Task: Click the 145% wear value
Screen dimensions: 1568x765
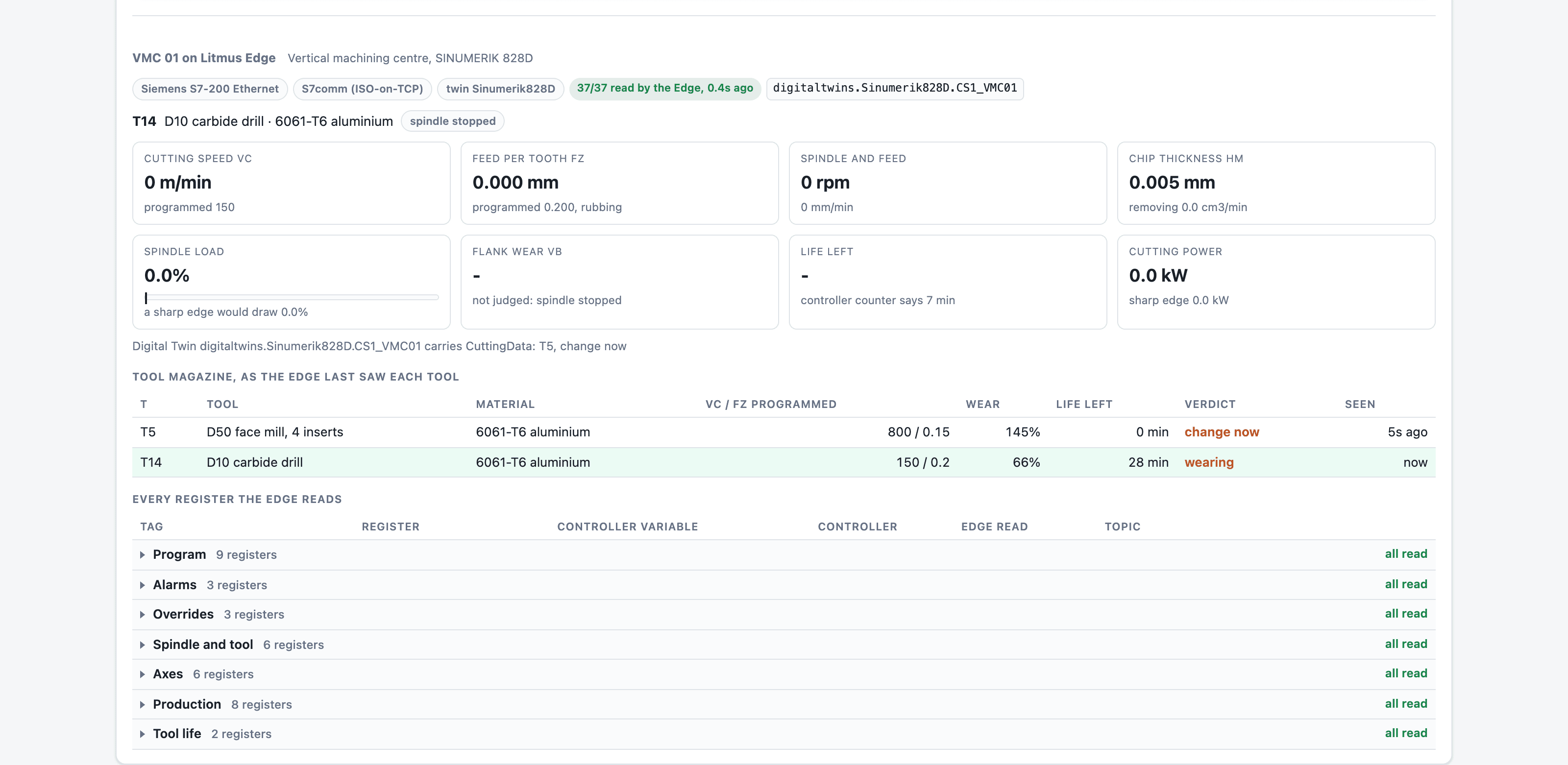Action: tap(1023, 432)
